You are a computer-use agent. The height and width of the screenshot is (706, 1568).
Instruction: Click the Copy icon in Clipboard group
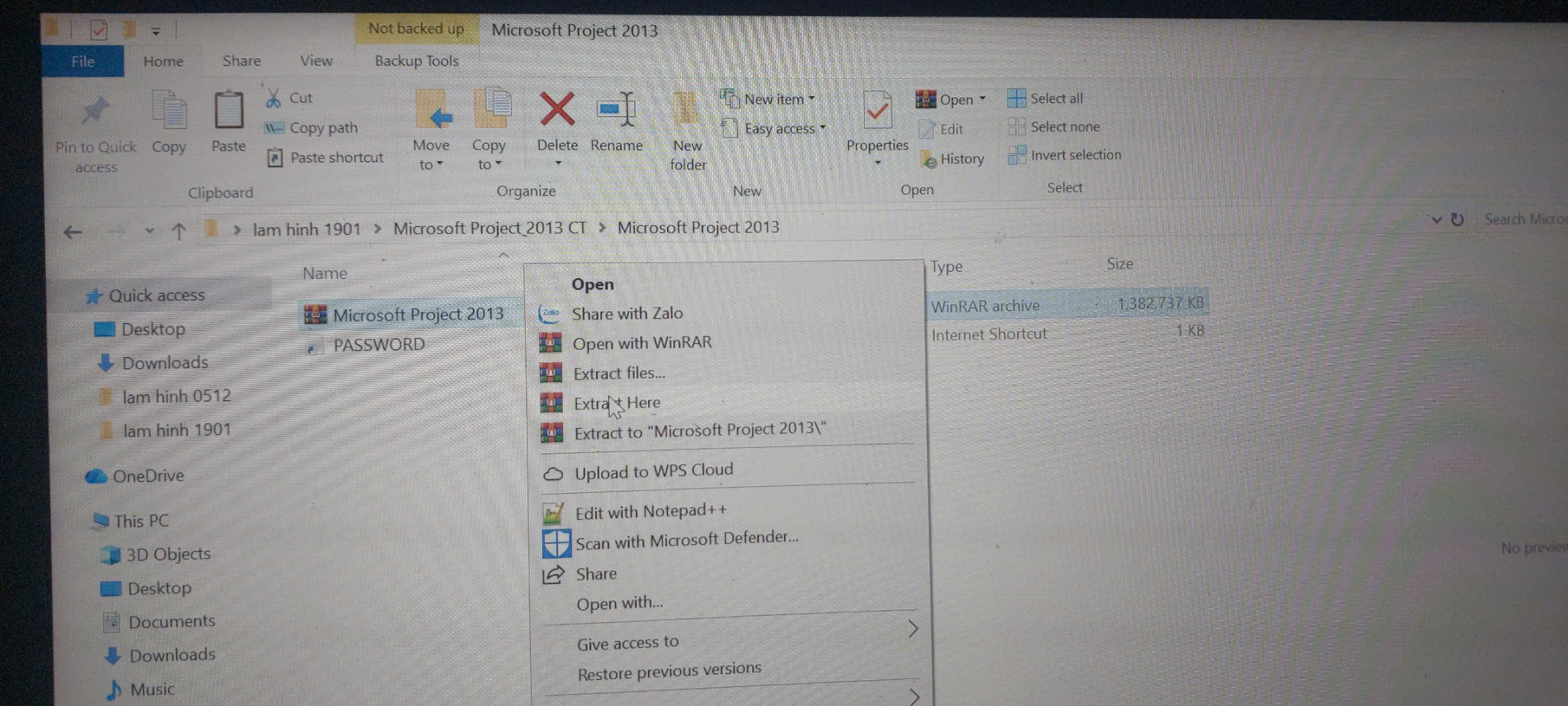pos(169,113)
